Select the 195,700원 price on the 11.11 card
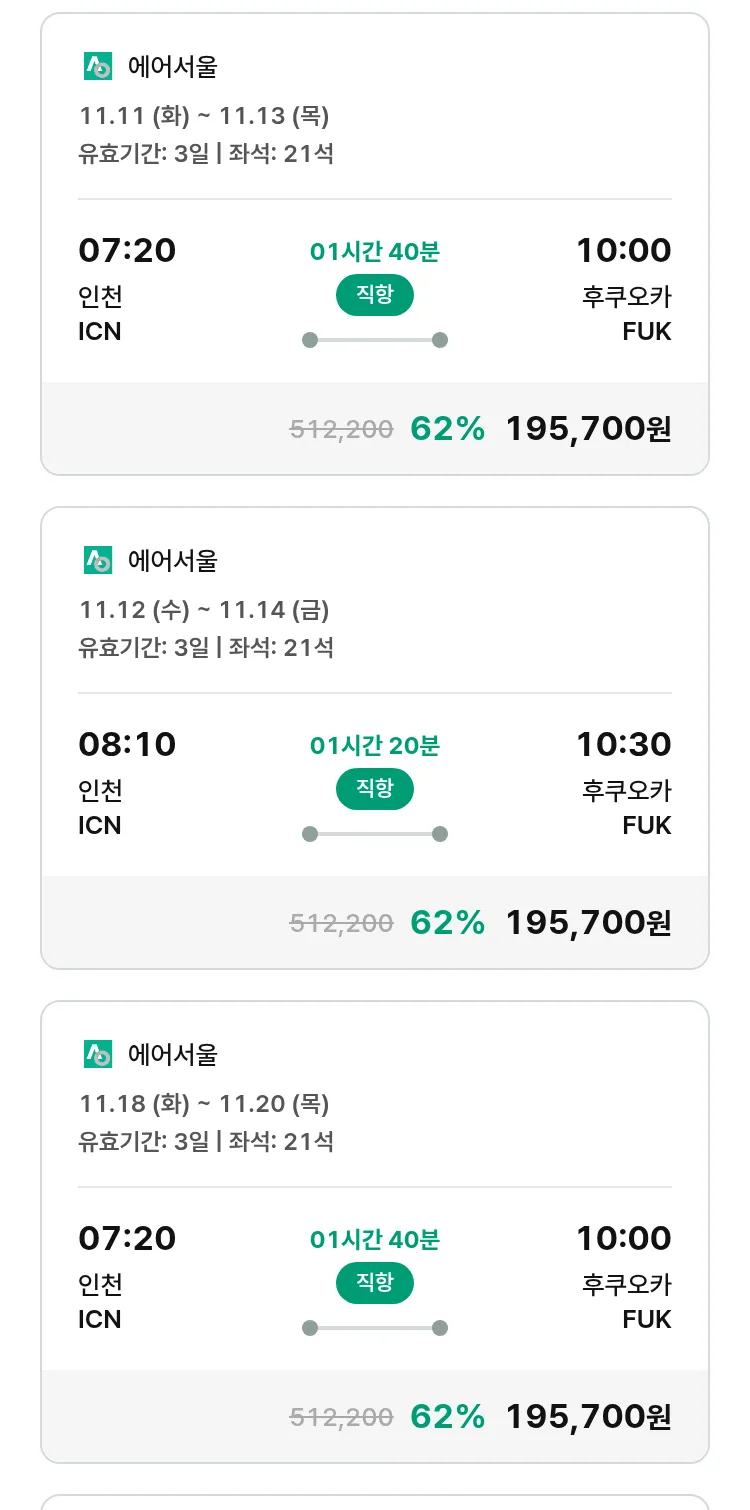 click(x=588, y=429)
